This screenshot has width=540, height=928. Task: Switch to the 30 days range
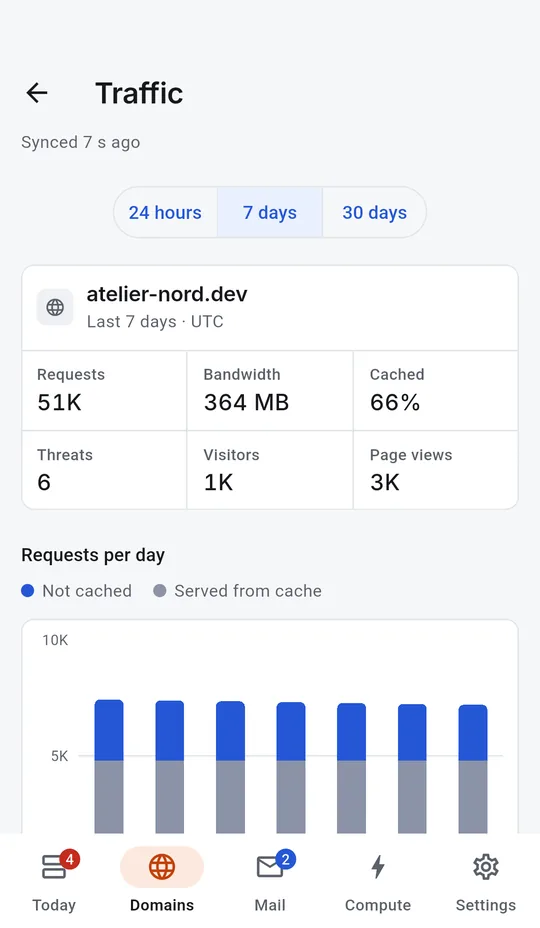(374, 212)
